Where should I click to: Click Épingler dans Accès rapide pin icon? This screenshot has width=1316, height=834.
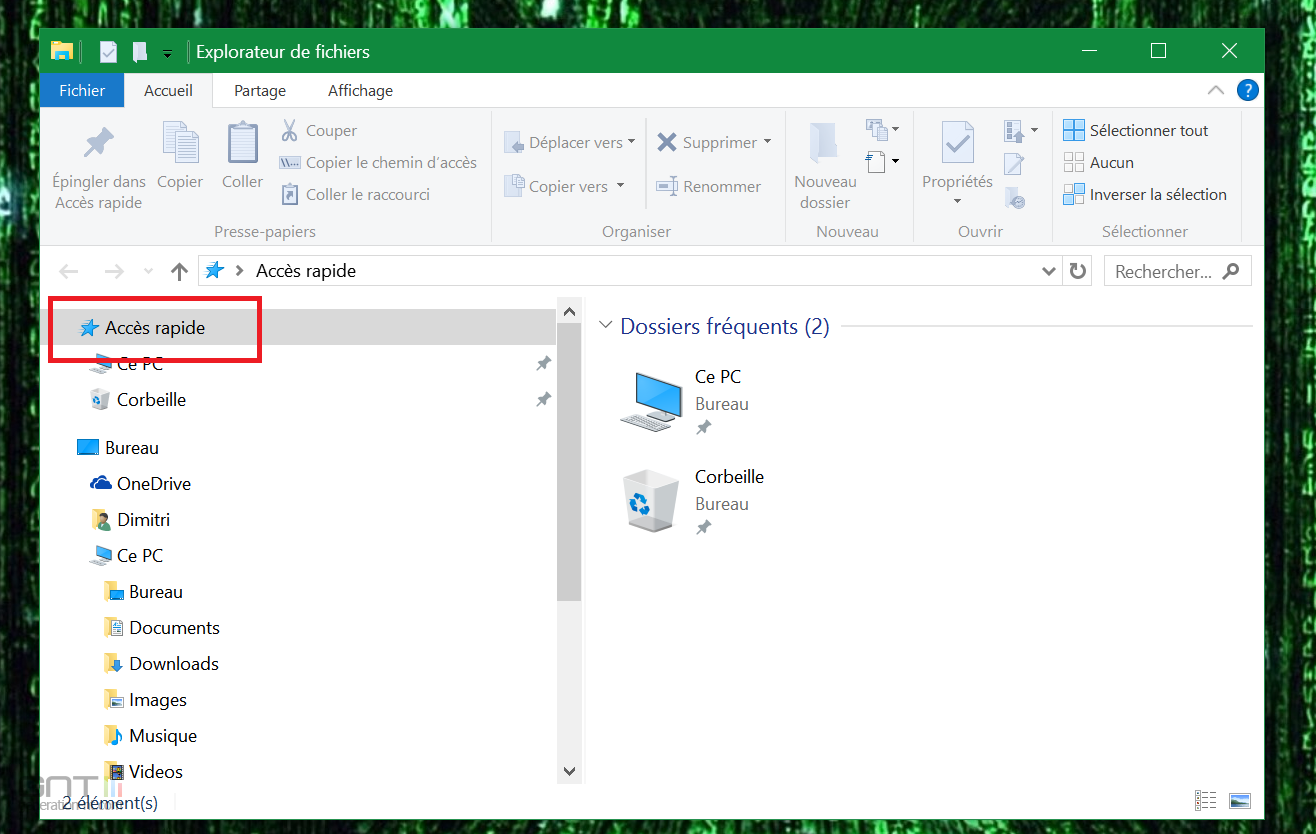click(x=98, y=143)
